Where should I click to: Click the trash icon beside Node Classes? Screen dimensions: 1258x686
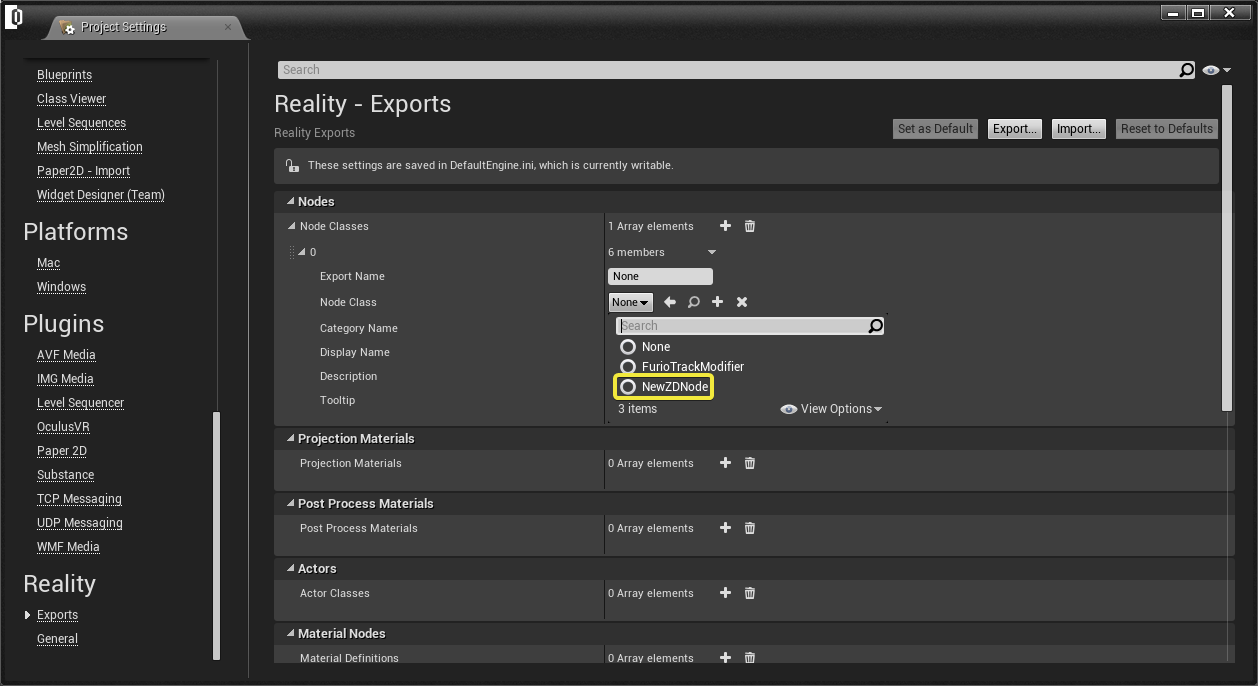(750, 226)
